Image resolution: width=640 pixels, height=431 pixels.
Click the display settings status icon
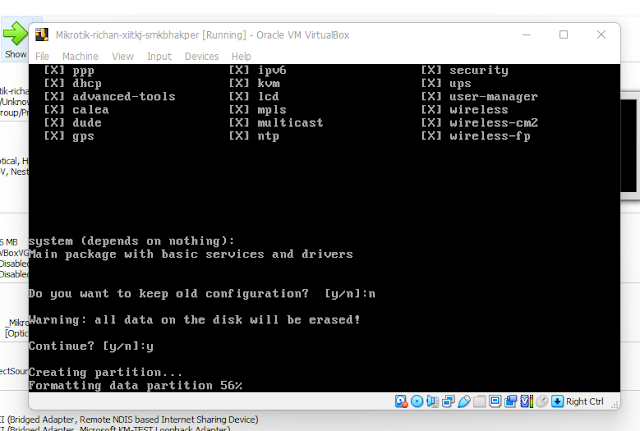click(495, 402)
